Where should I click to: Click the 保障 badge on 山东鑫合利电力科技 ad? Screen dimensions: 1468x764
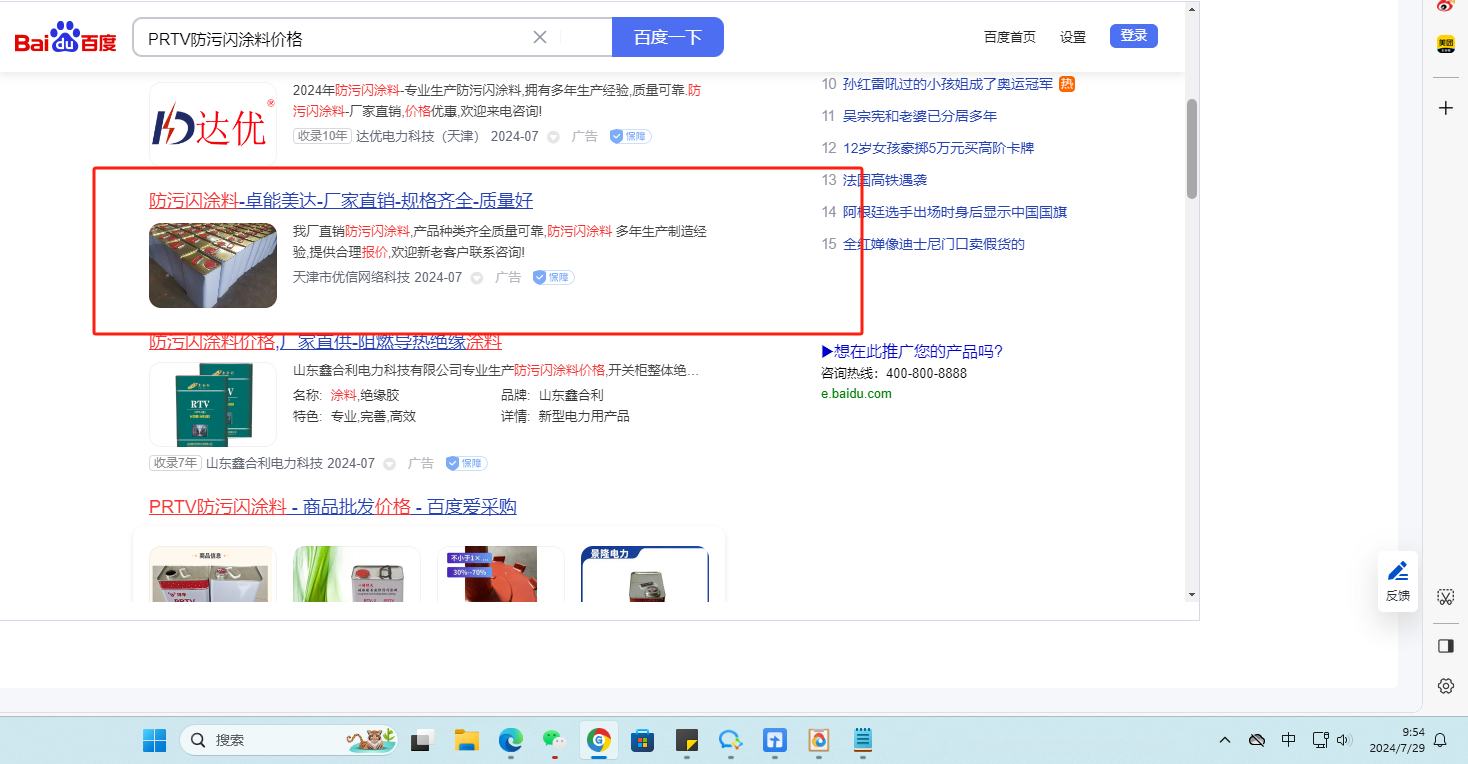pos(466,463)
